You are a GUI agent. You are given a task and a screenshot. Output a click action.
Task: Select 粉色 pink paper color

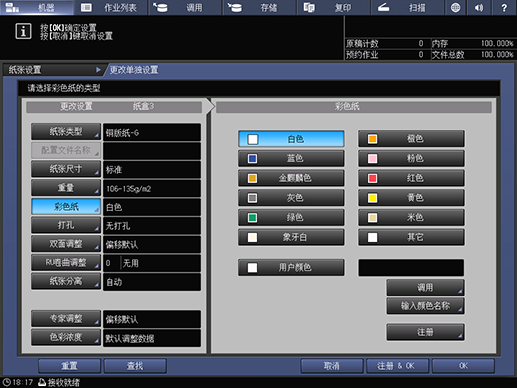click(x=411, y=158)
